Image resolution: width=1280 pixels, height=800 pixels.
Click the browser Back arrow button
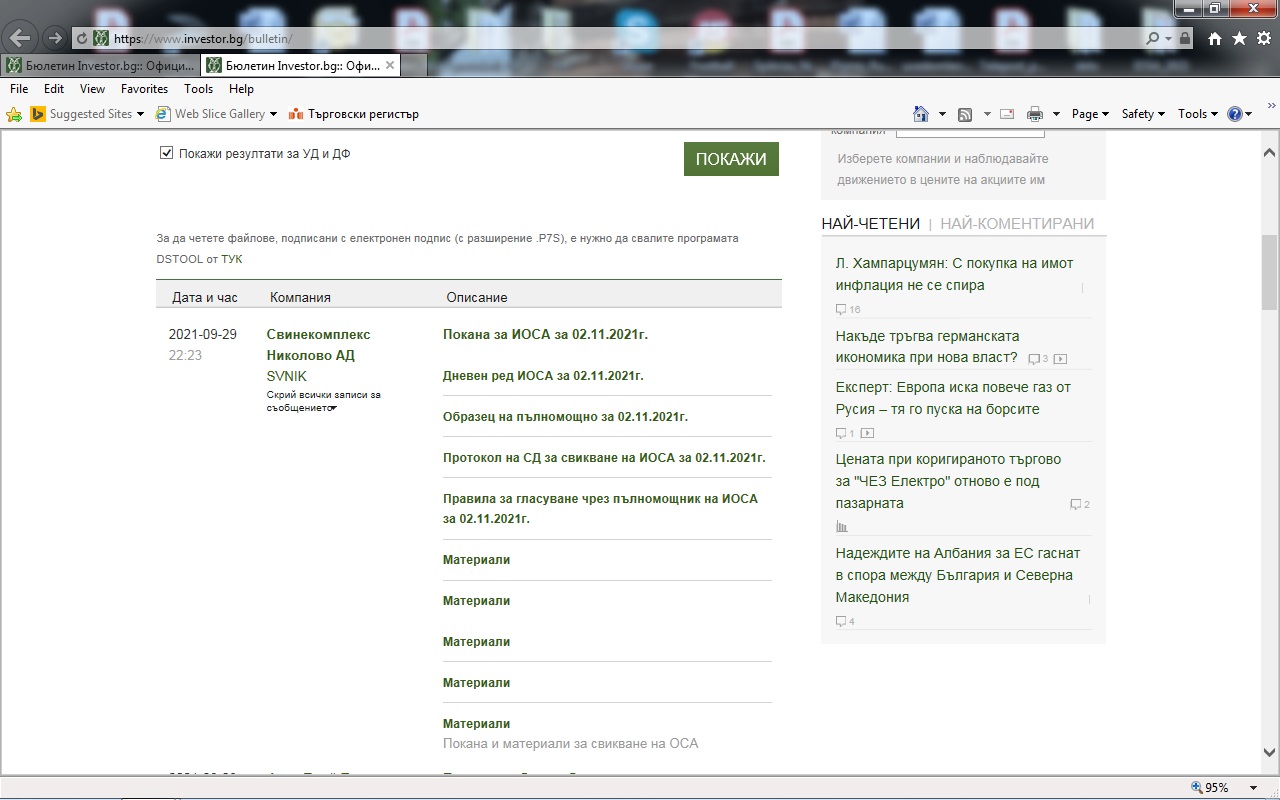(x=21, y=38)
